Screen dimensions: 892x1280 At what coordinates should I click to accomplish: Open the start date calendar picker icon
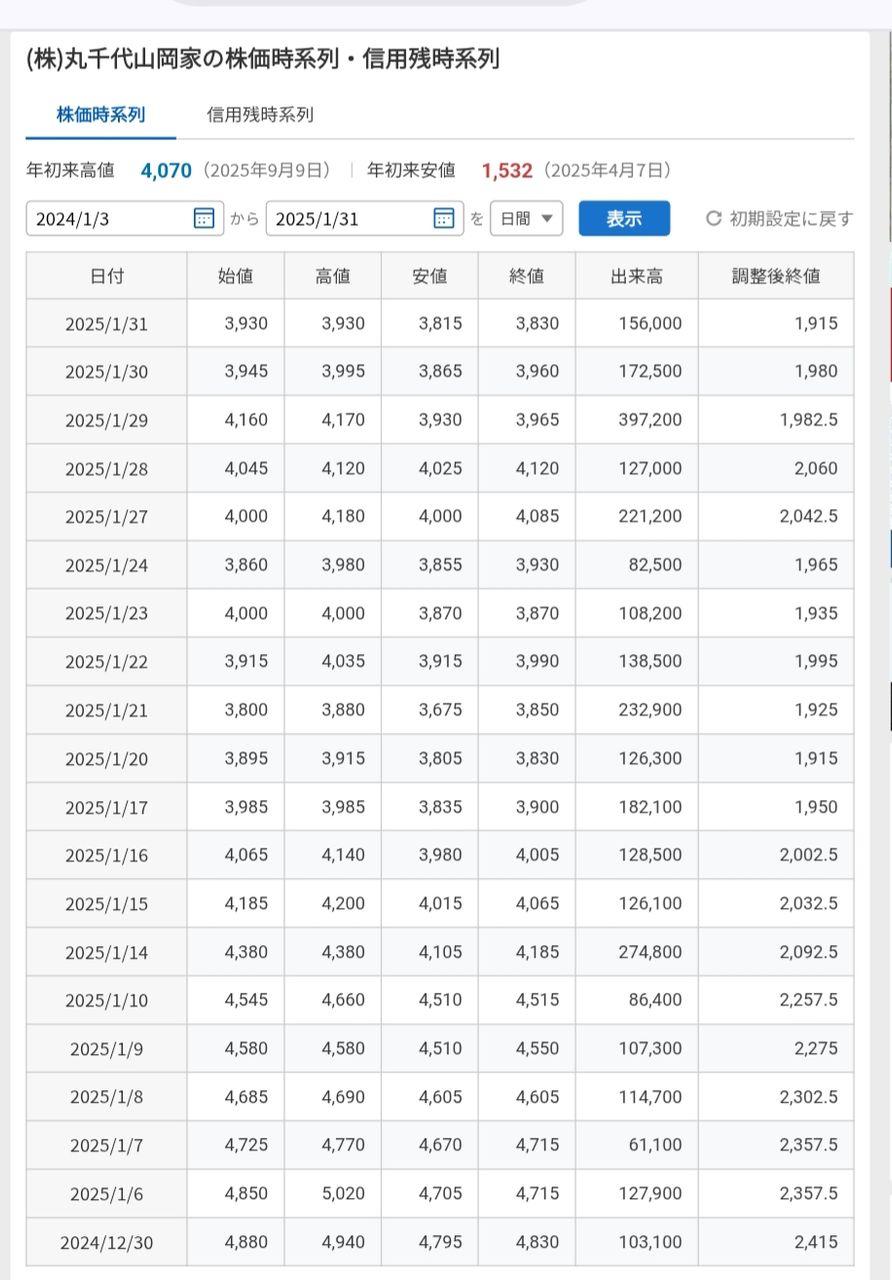tap(204, 219)
